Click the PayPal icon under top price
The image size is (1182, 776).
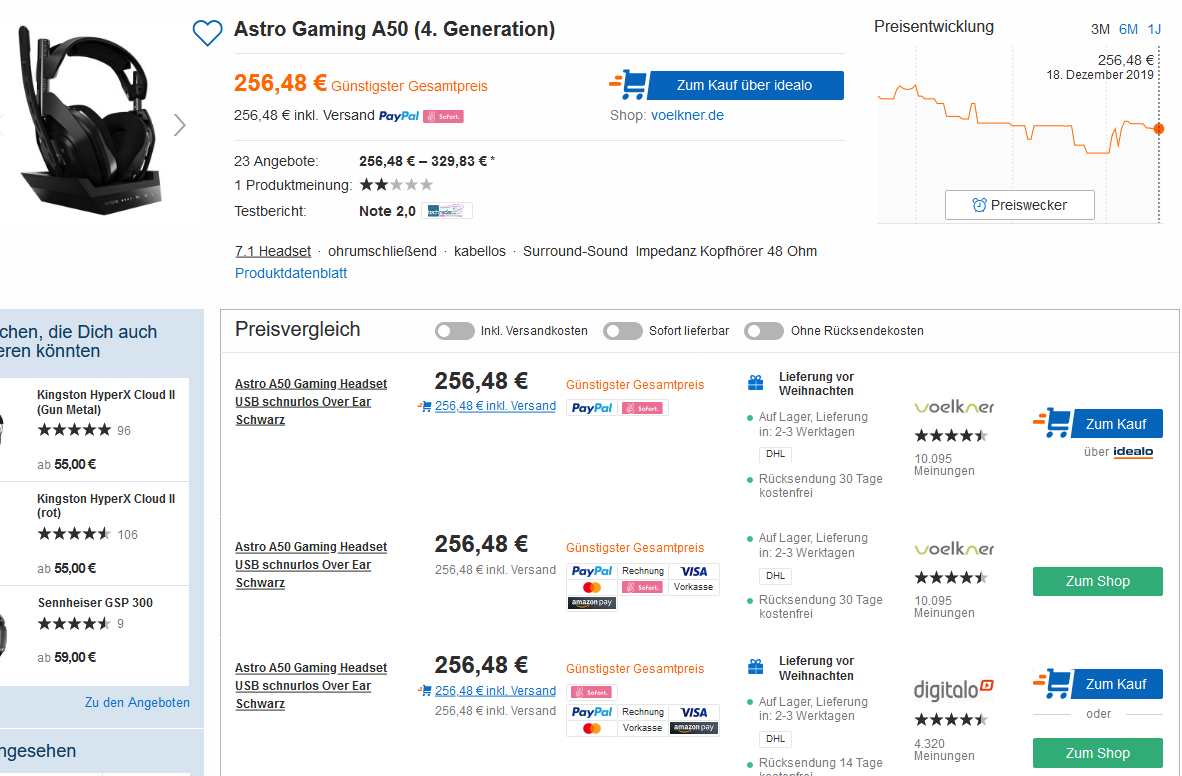click(x=399, y=116)
